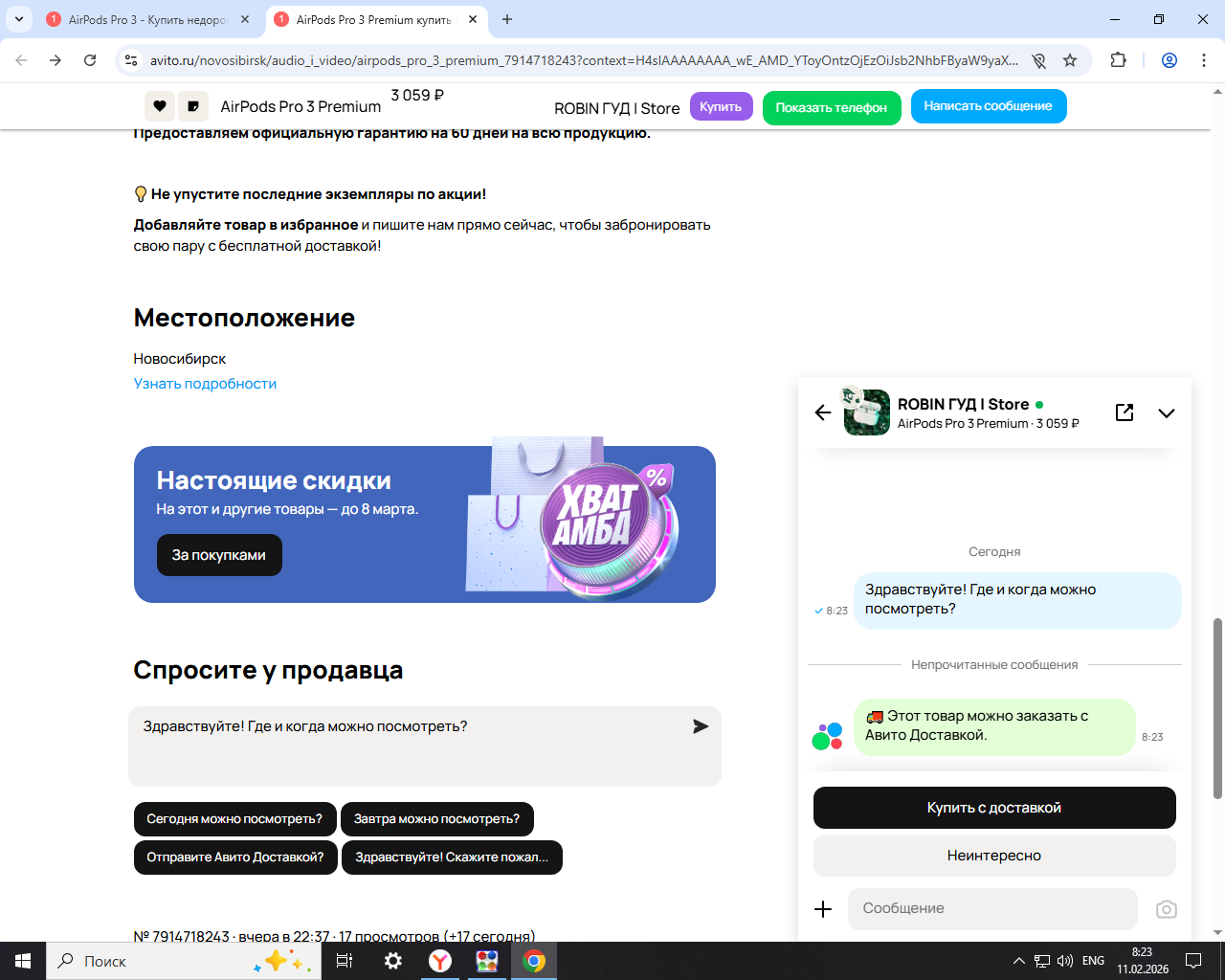The height and width of the screenshot is (980, 1225).
Task: Show hidden system tray icons
Action: [x=1018, y=961]
